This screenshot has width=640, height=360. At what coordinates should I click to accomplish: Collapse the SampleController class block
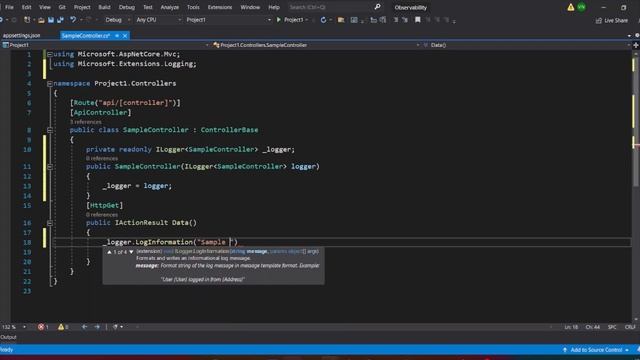pos(50,130)
